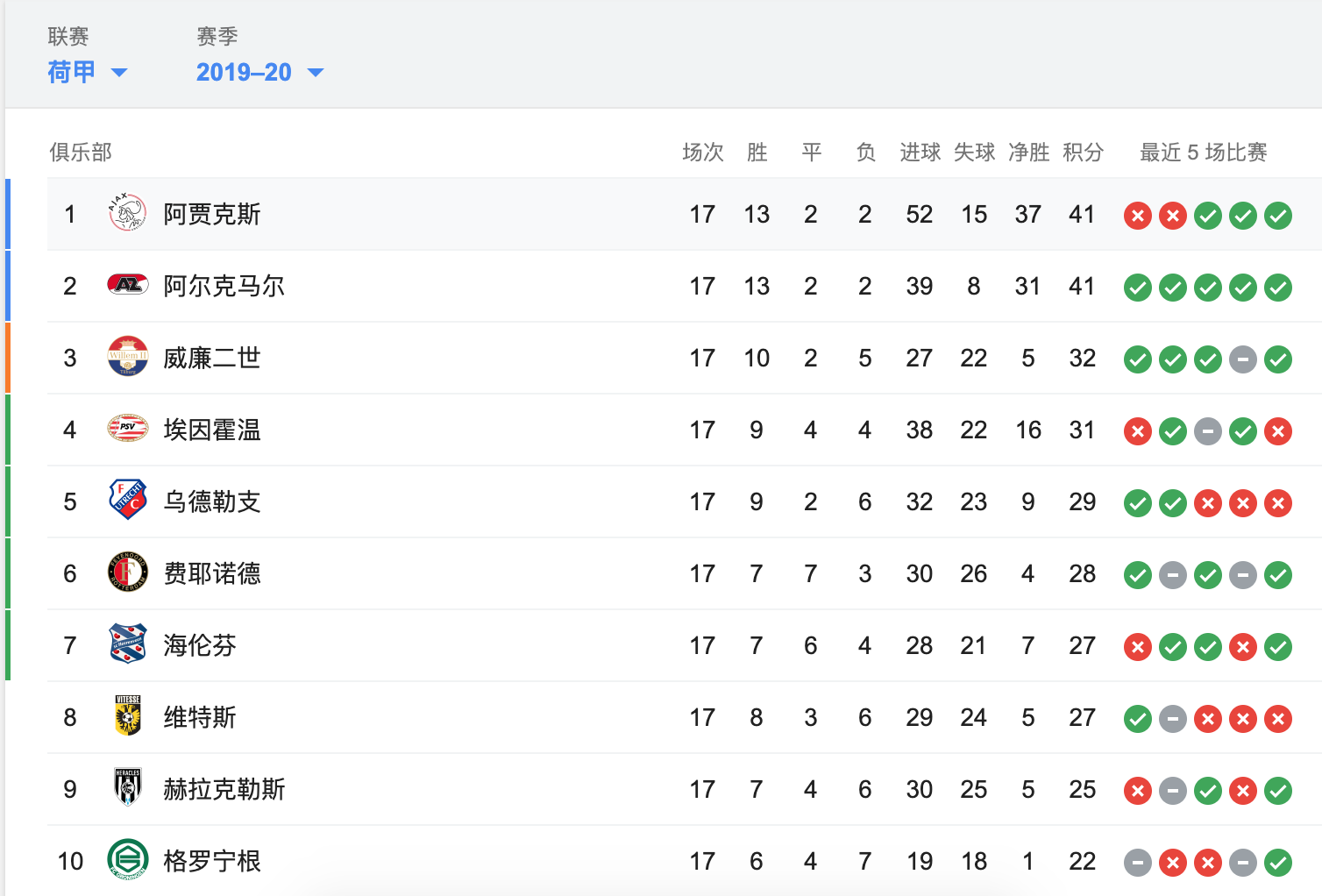Click the Ajax club crest icon
Image resolution: width=1322 pixels, height=896 pixels.
(127, 213)
